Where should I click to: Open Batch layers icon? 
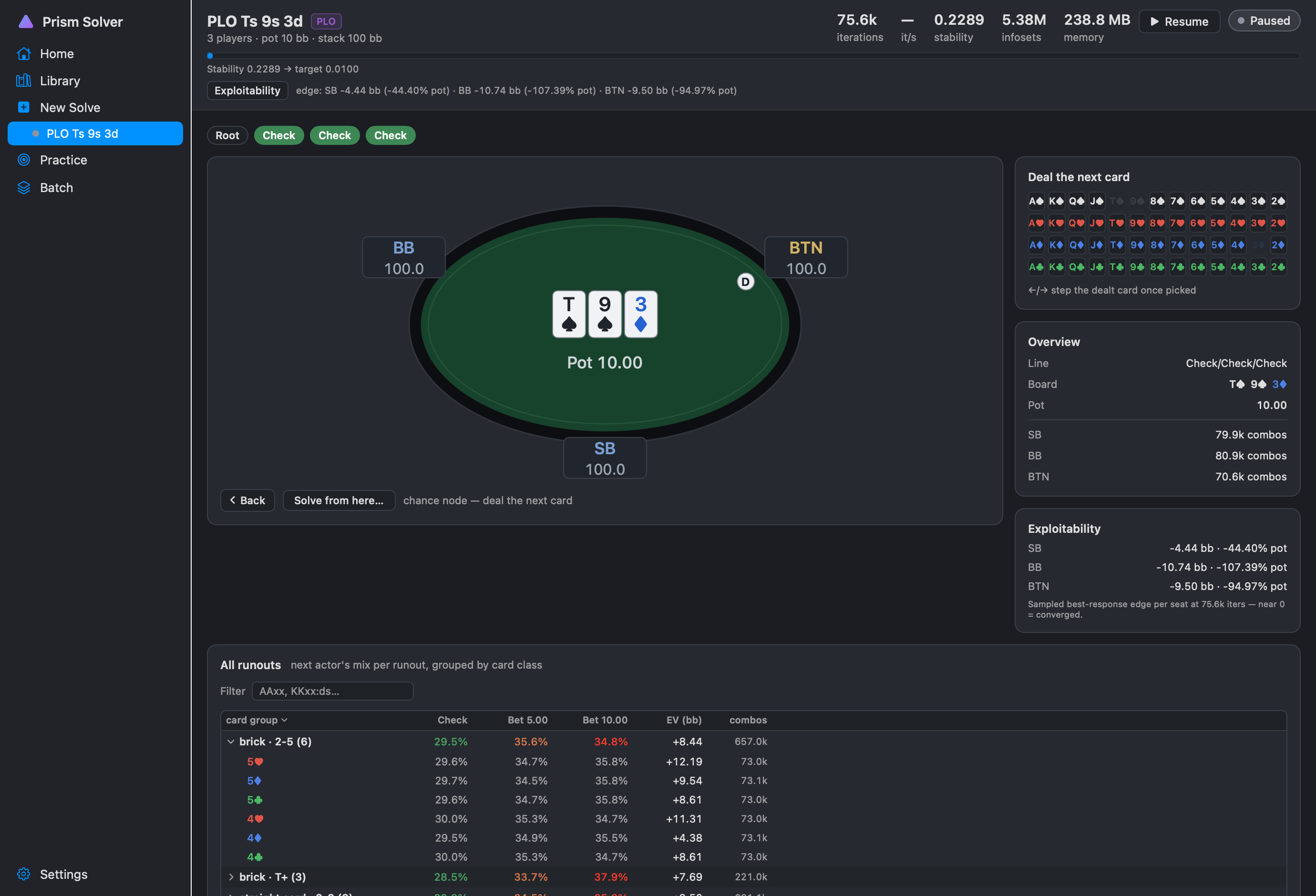(x=24, y=187)
